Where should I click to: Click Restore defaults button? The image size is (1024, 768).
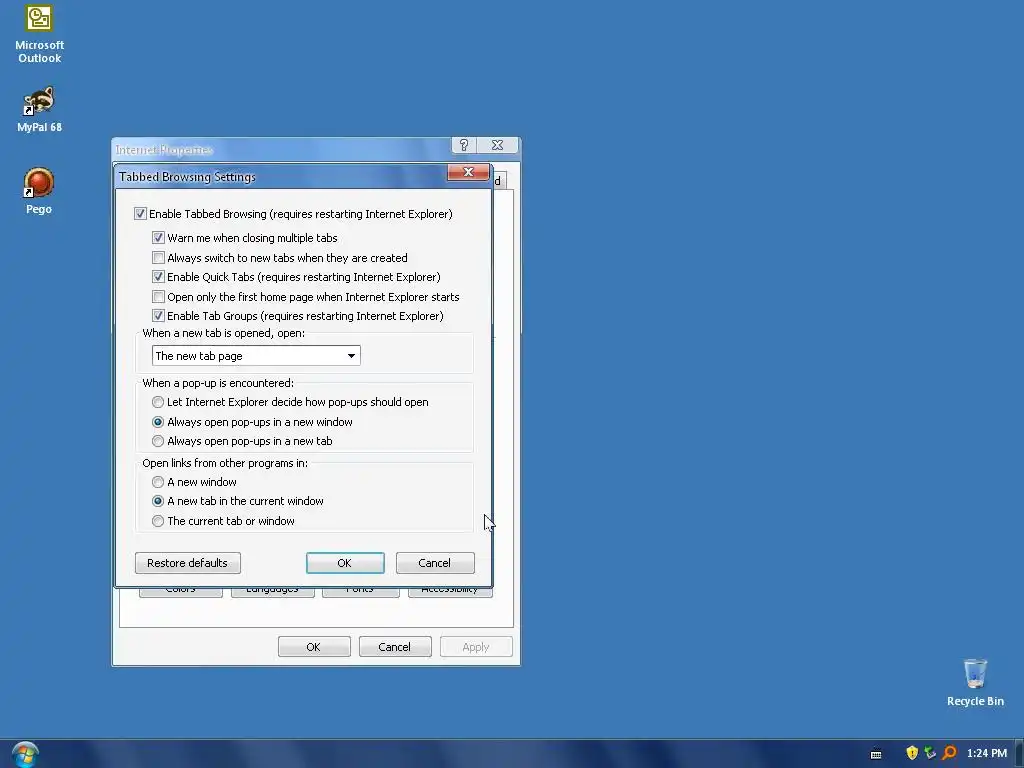[x=187, y=563]
